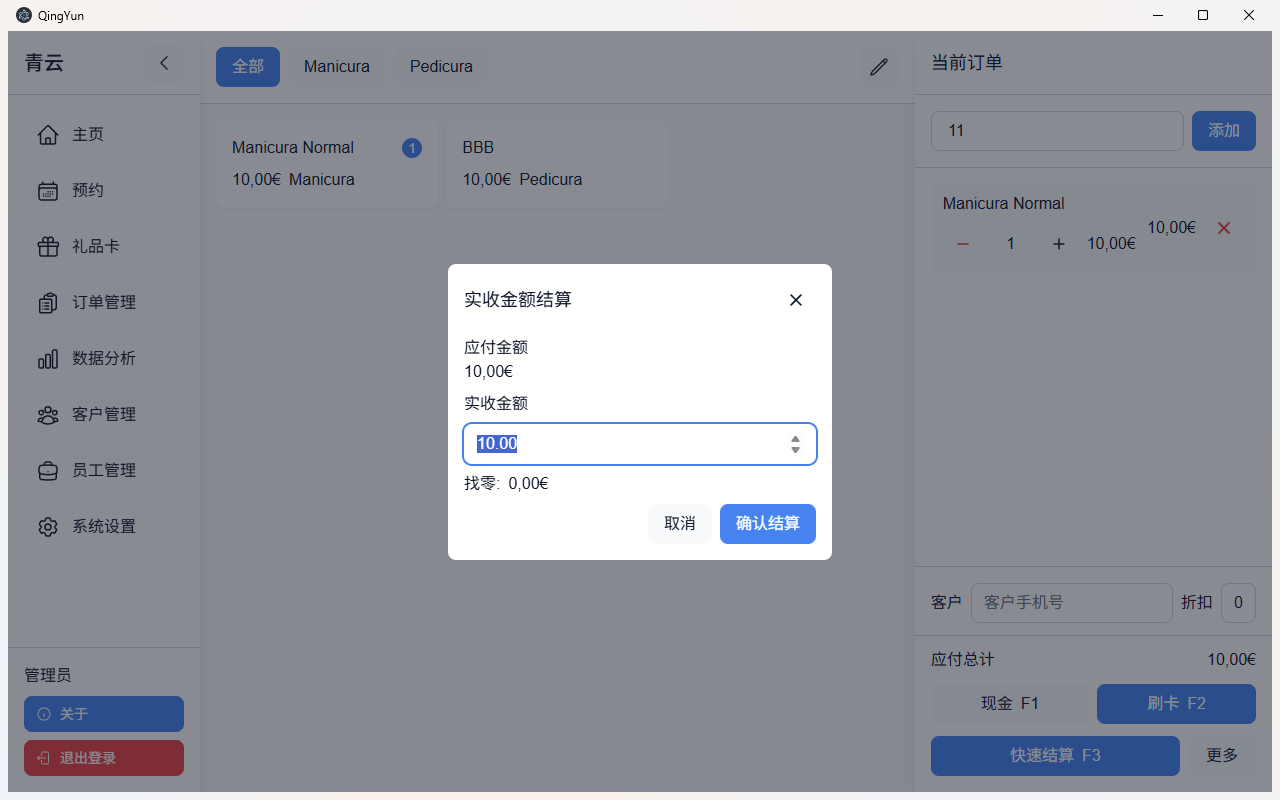Select the Manicura category tab

tap(337, 67)
